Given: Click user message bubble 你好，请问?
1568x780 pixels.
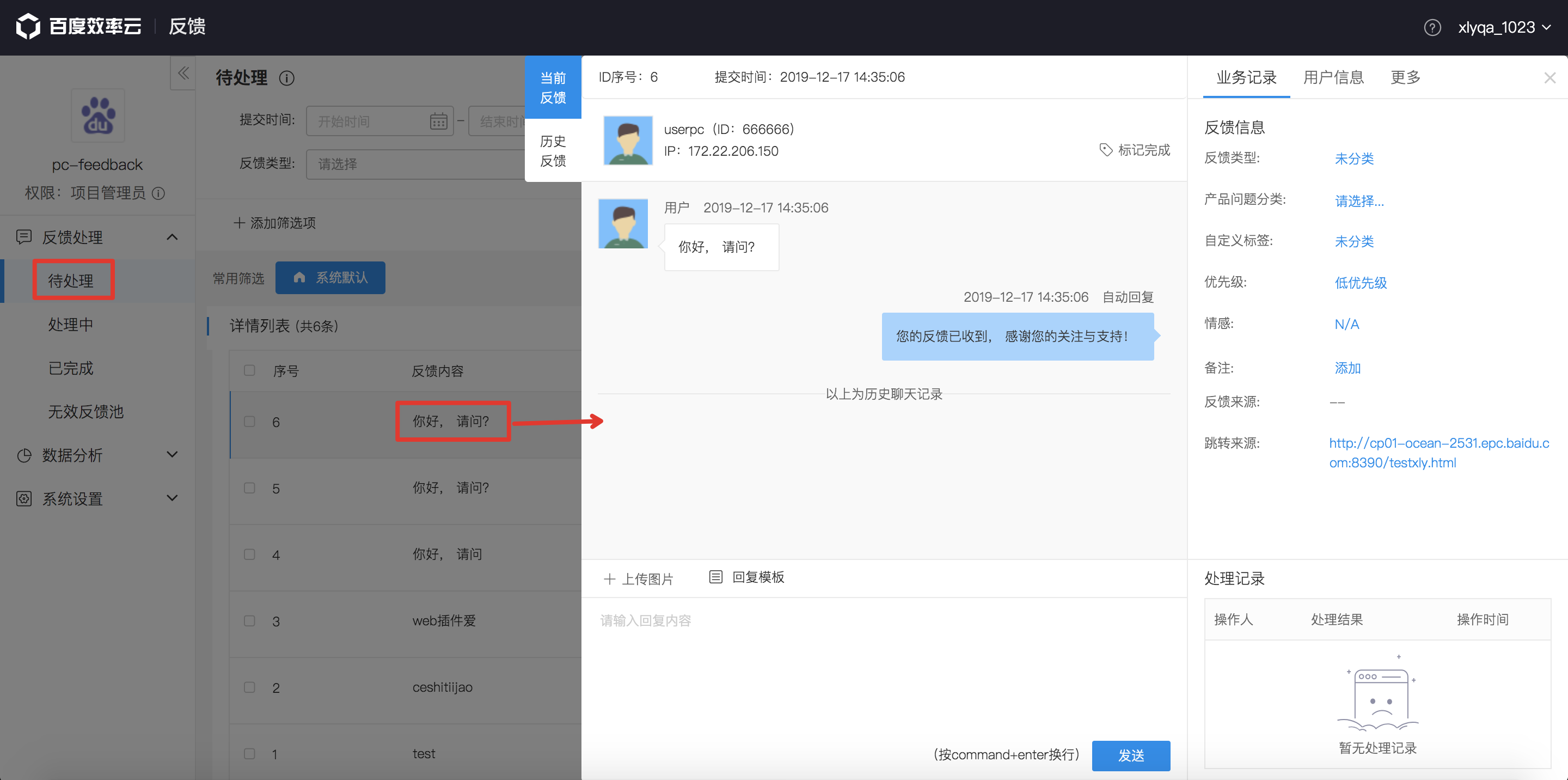Looking at the screenshot, I should point(721,247).
